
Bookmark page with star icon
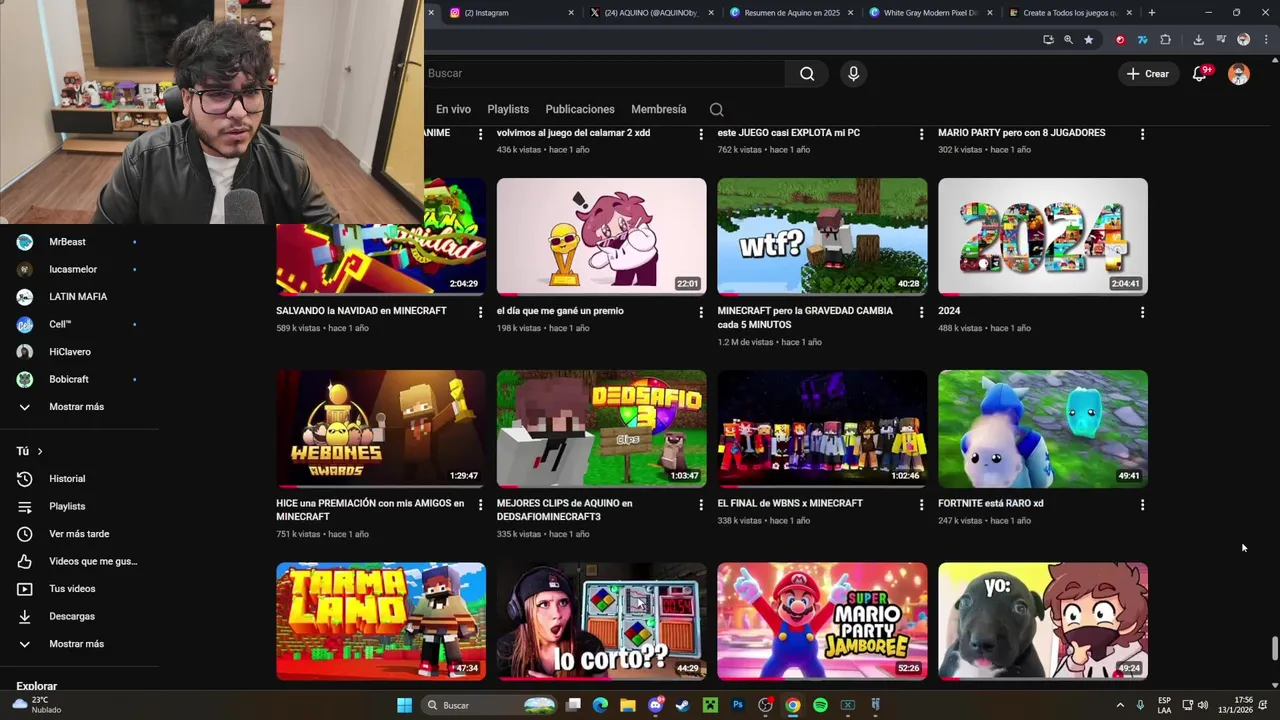click(1089, 39)
